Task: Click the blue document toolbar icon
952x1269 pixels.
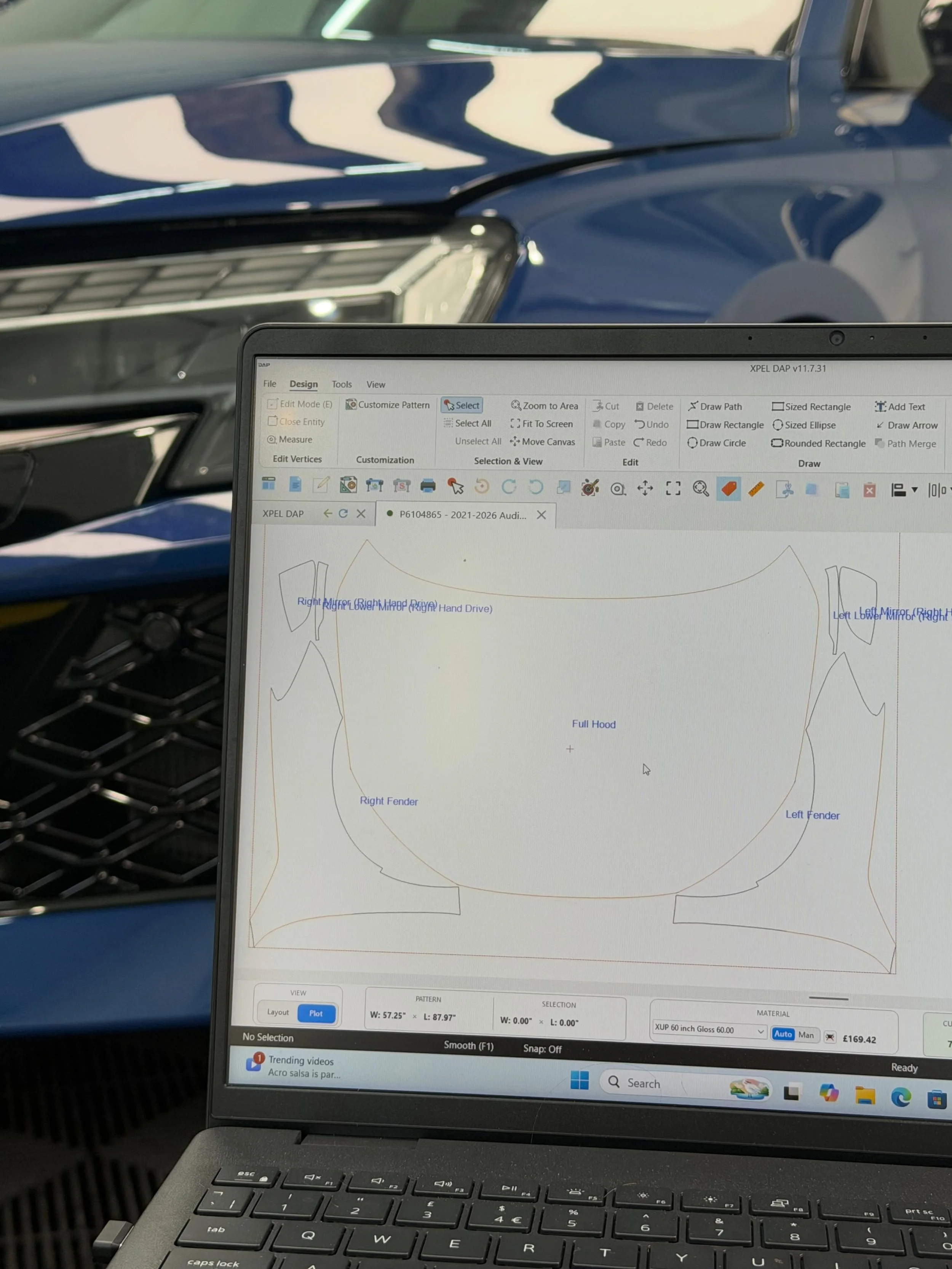Action: 295,484
